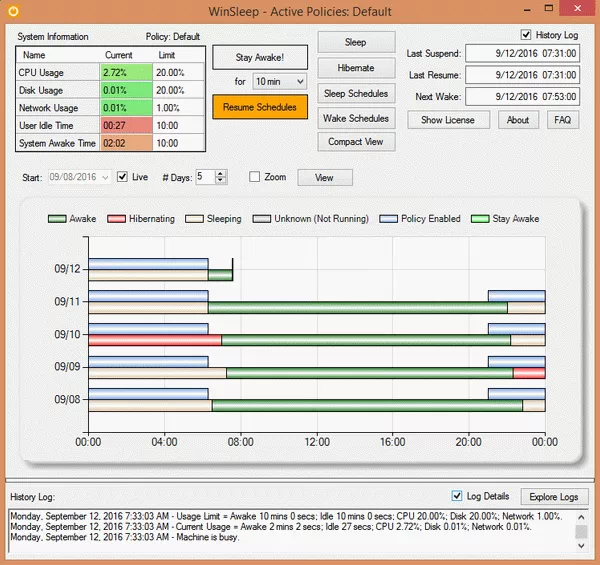Image resolution: width=600 pixels, height=565 pixels.
Task: Increase the number of days stepper
Action: coord(221,173)
